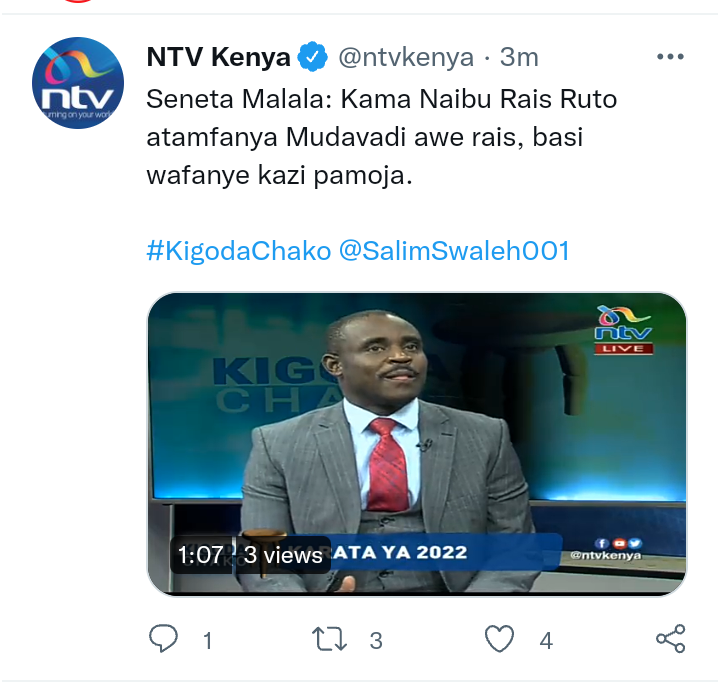This screenshot has width=720, height=688.
Task: Click the reply count number 1
Action: (208, 641)
